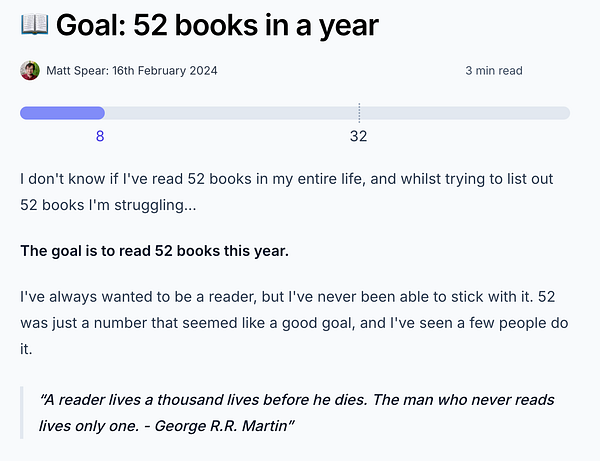Click the trailing 'it.' line of text
Image resolution: width=600 pixels, height=461 pixels.
(x=26, y=349)
